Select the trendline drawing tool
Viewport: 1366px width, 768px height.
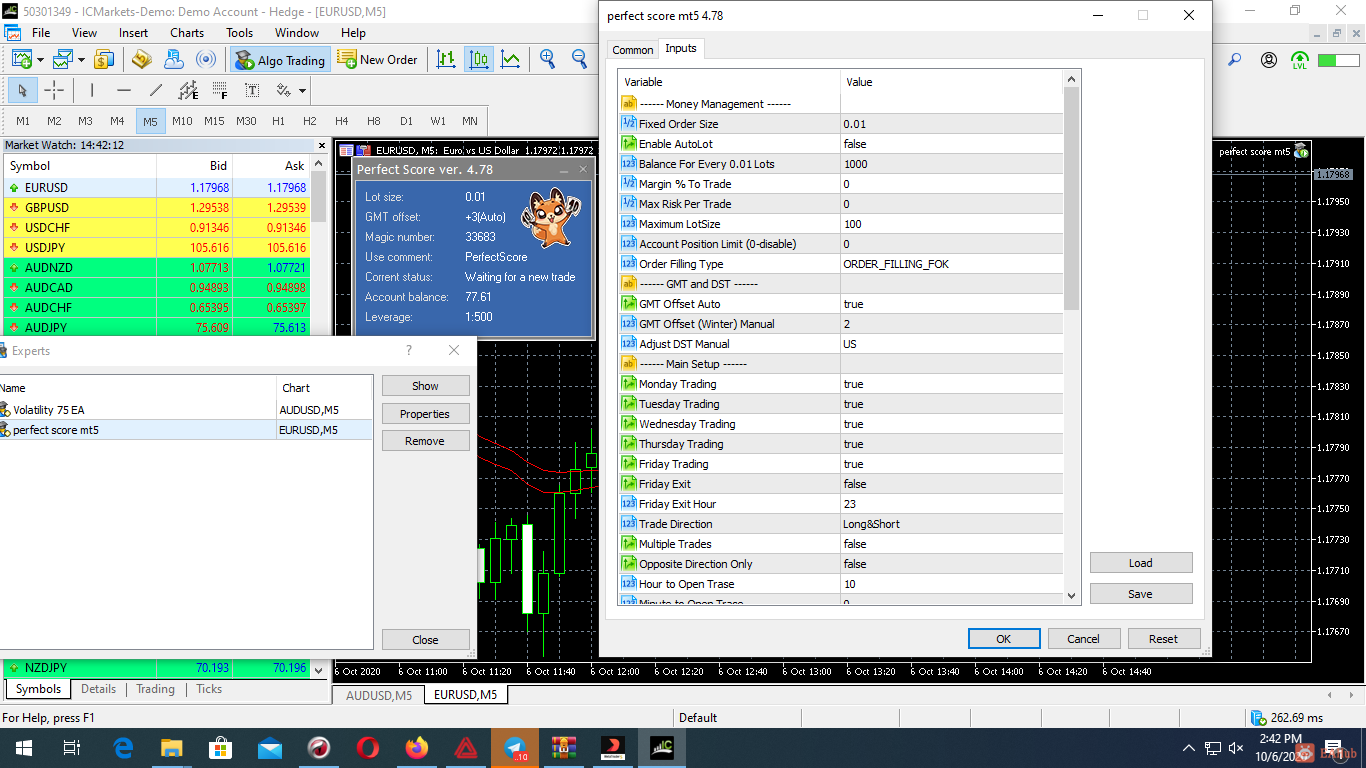(x=156, y=90)
